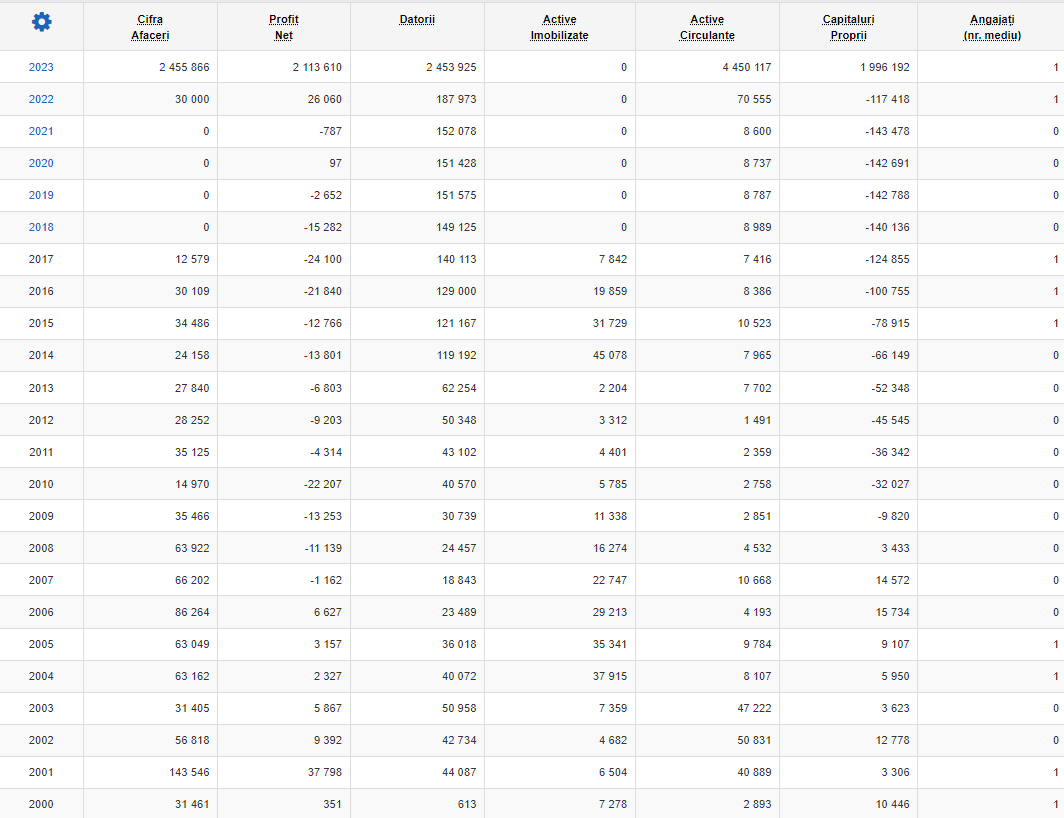Open the 2018 year link
The width and height of the screenshot is (1064, 818).
point(41,227)
